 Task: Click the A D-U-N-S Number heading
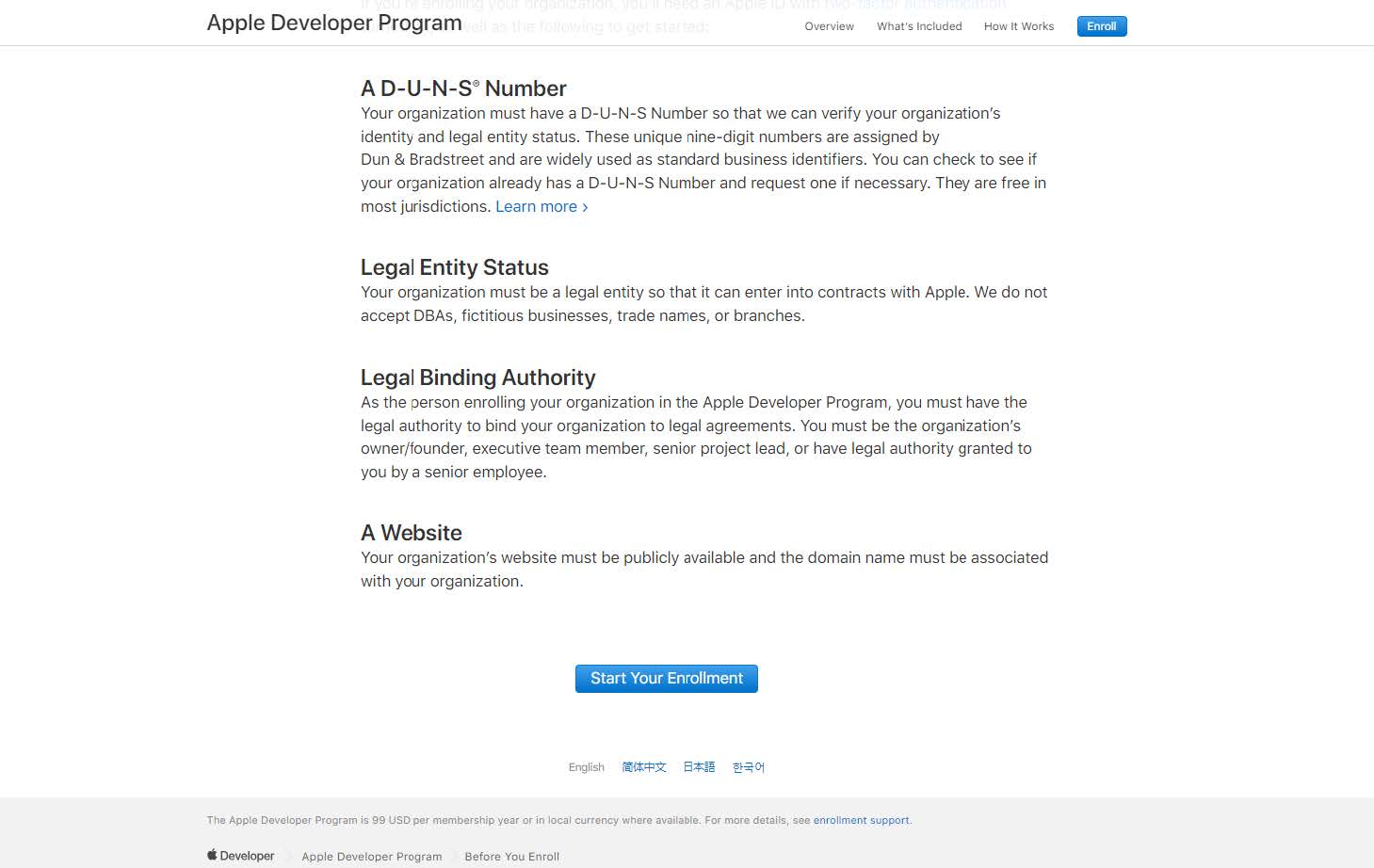[x=463, y=88]
